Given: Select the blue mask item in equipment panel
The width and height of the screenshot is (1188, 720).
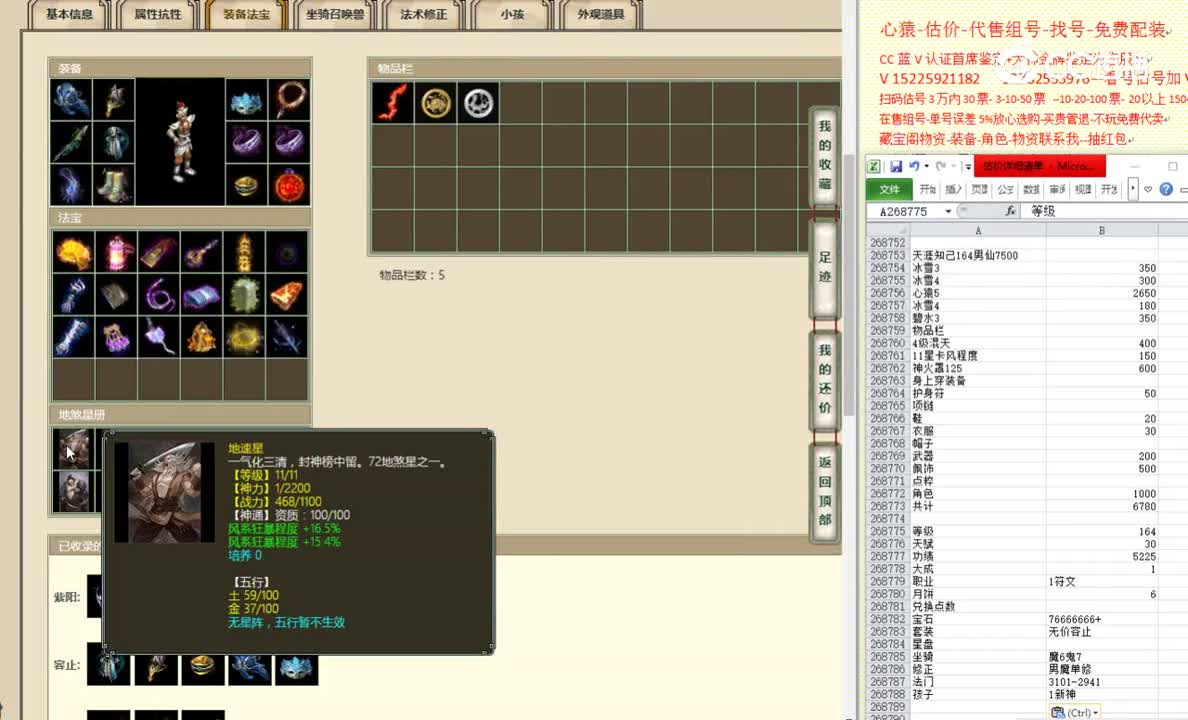Looking at the screenshot, I should (246, 100).
